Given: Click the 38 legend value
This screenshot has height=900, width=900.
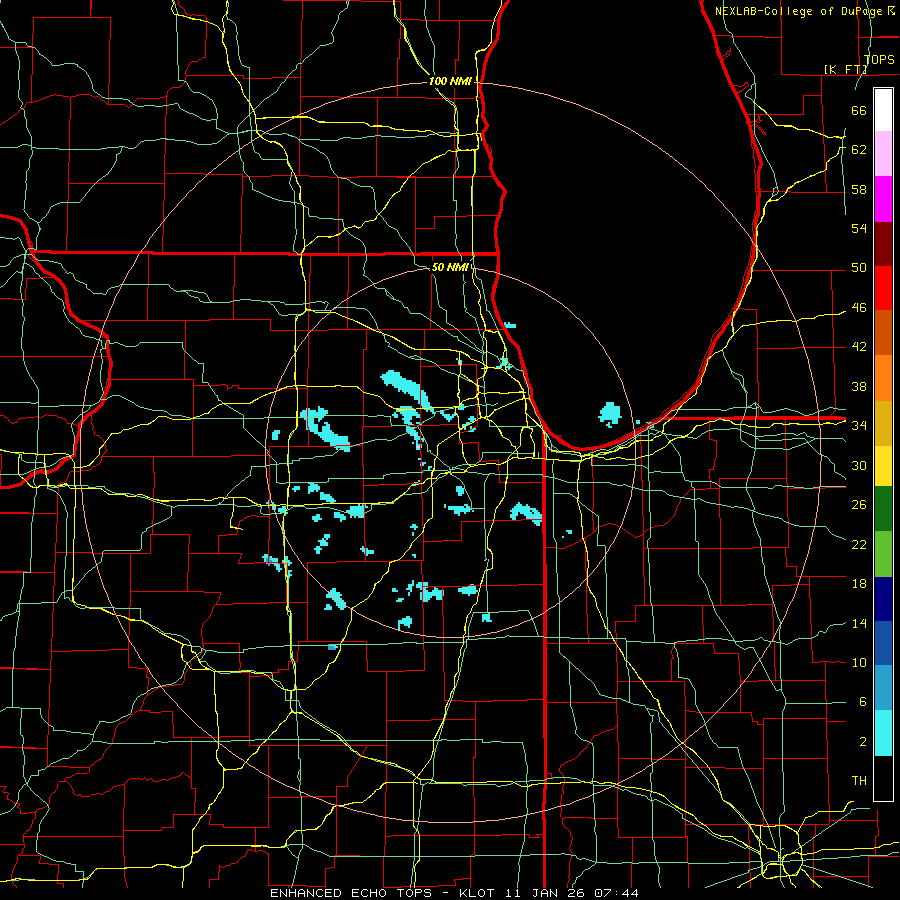Looking at the screenshot, I should [859, 386].
